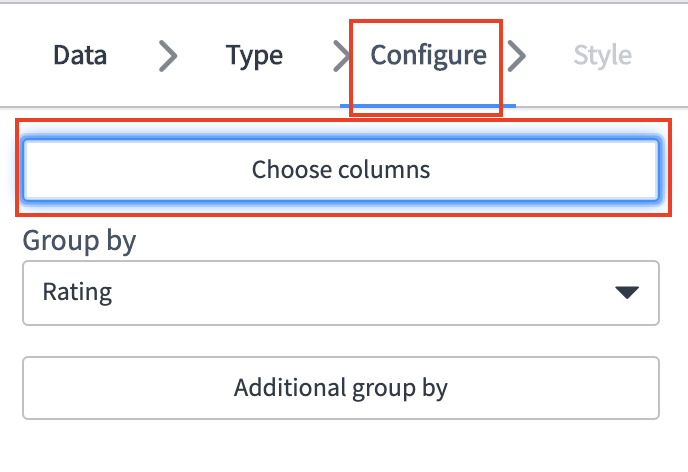Advance to Style in the breadcrumb

click(x=602, y=55)
